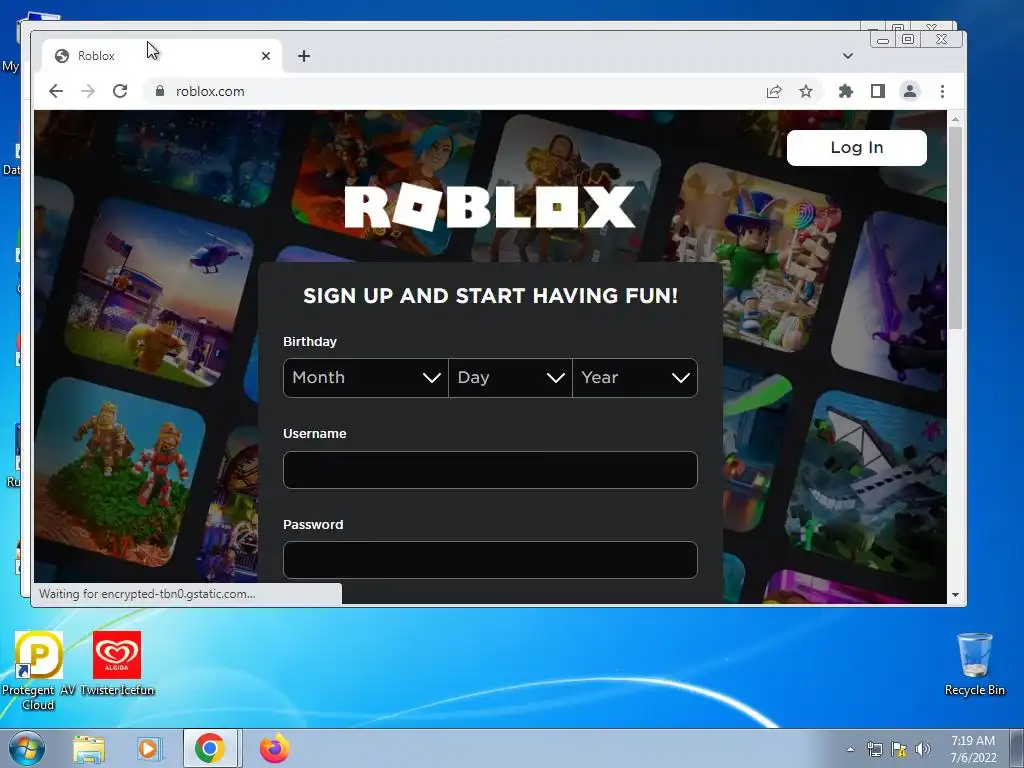Open the Day birthday dropdown
Image resolution: width=1024 pixels, height=768 pixels.
[x=510, y=377]
